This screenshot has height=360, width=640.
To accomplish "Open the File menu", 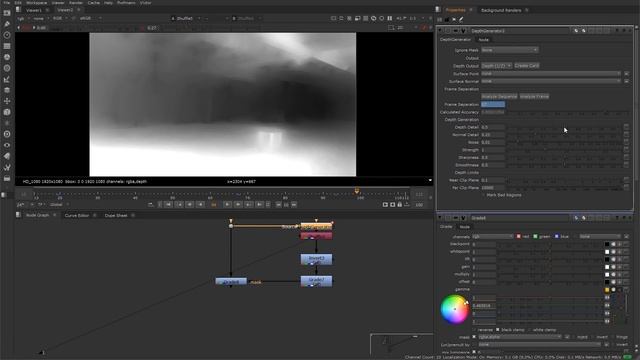I will 7,2.
